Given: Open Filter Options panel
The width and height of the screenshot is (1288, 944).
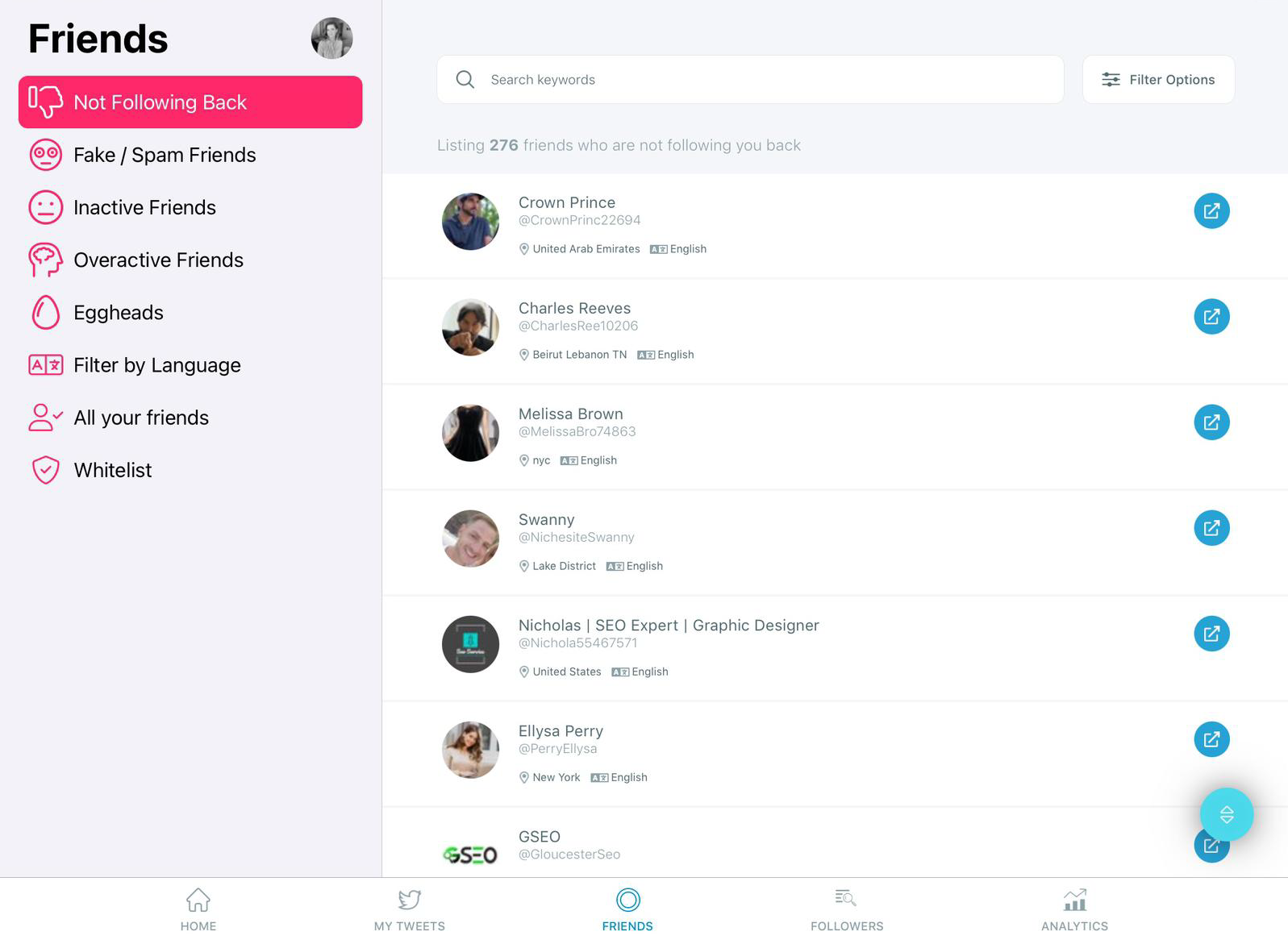Looking at the screenshot, I should [x=1158, y=80].
